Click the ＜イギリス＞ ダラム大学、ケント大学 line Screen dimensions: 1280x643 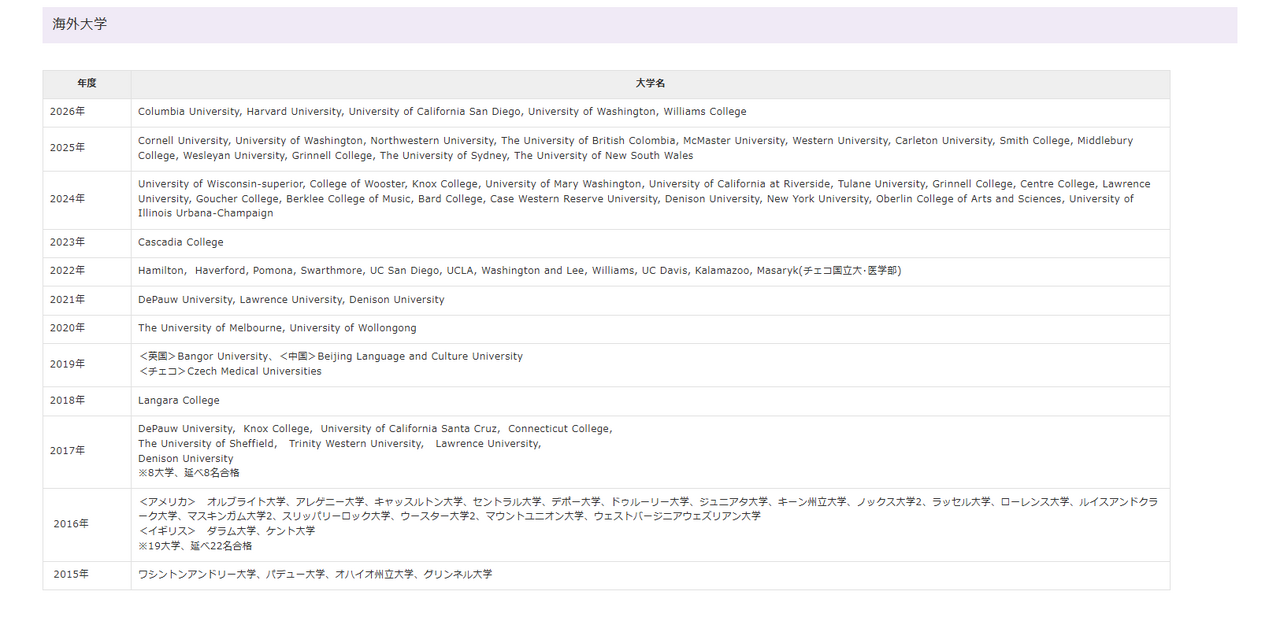(x=227, y=531)
